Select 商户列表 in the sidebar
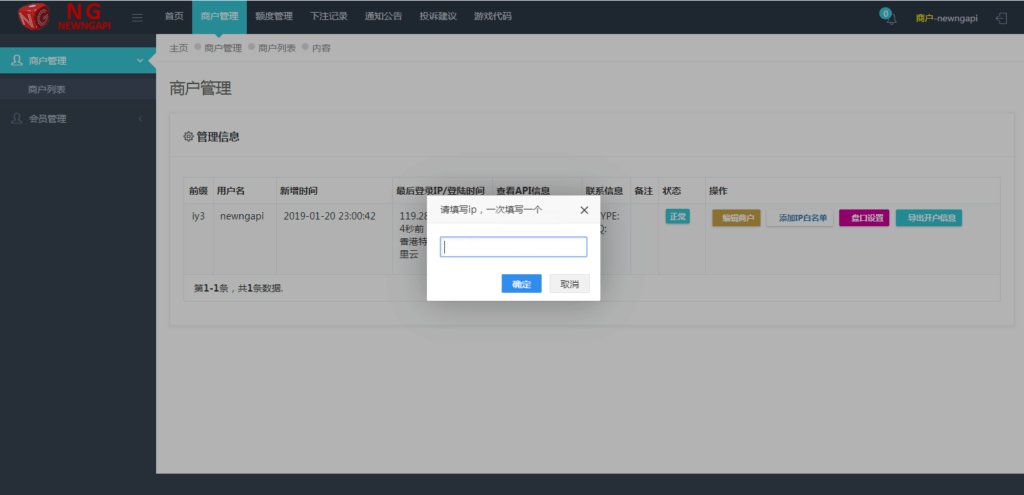Screen dimensions: 1024x495 [x=46, y=89]
